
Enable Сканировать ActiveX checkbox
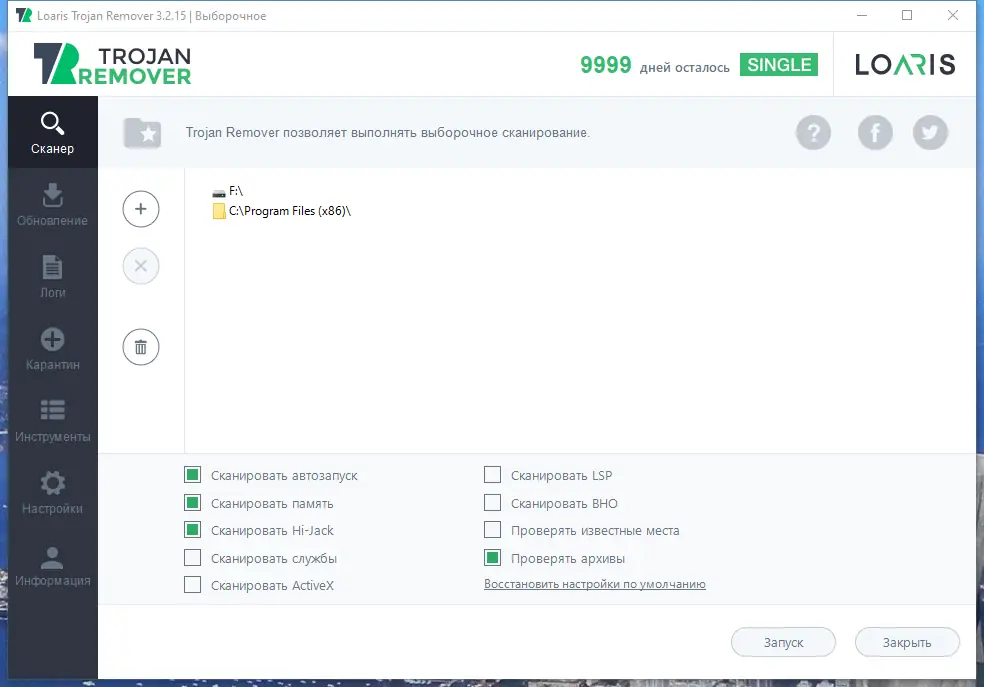pos(193,585)
